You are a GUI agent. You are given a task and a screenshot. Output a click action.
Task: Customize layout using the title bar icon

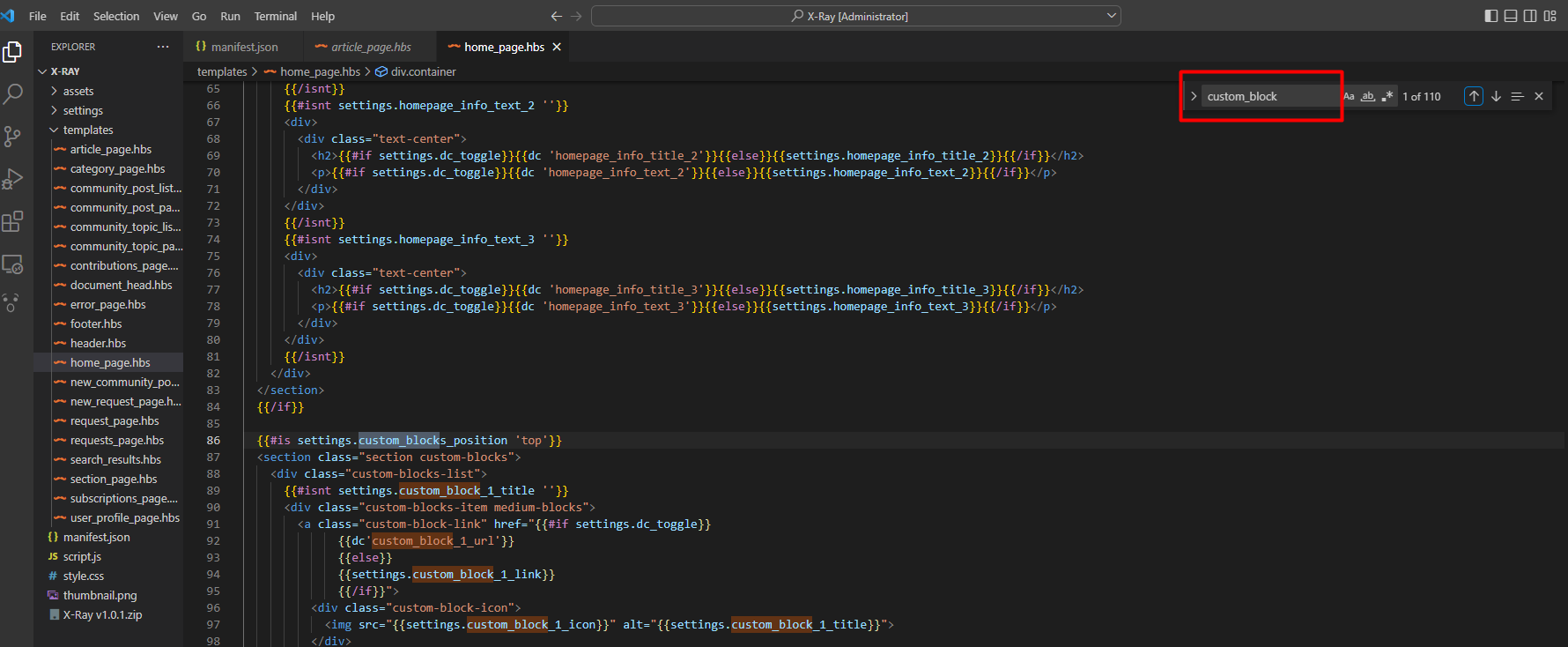click(1550, 16)
